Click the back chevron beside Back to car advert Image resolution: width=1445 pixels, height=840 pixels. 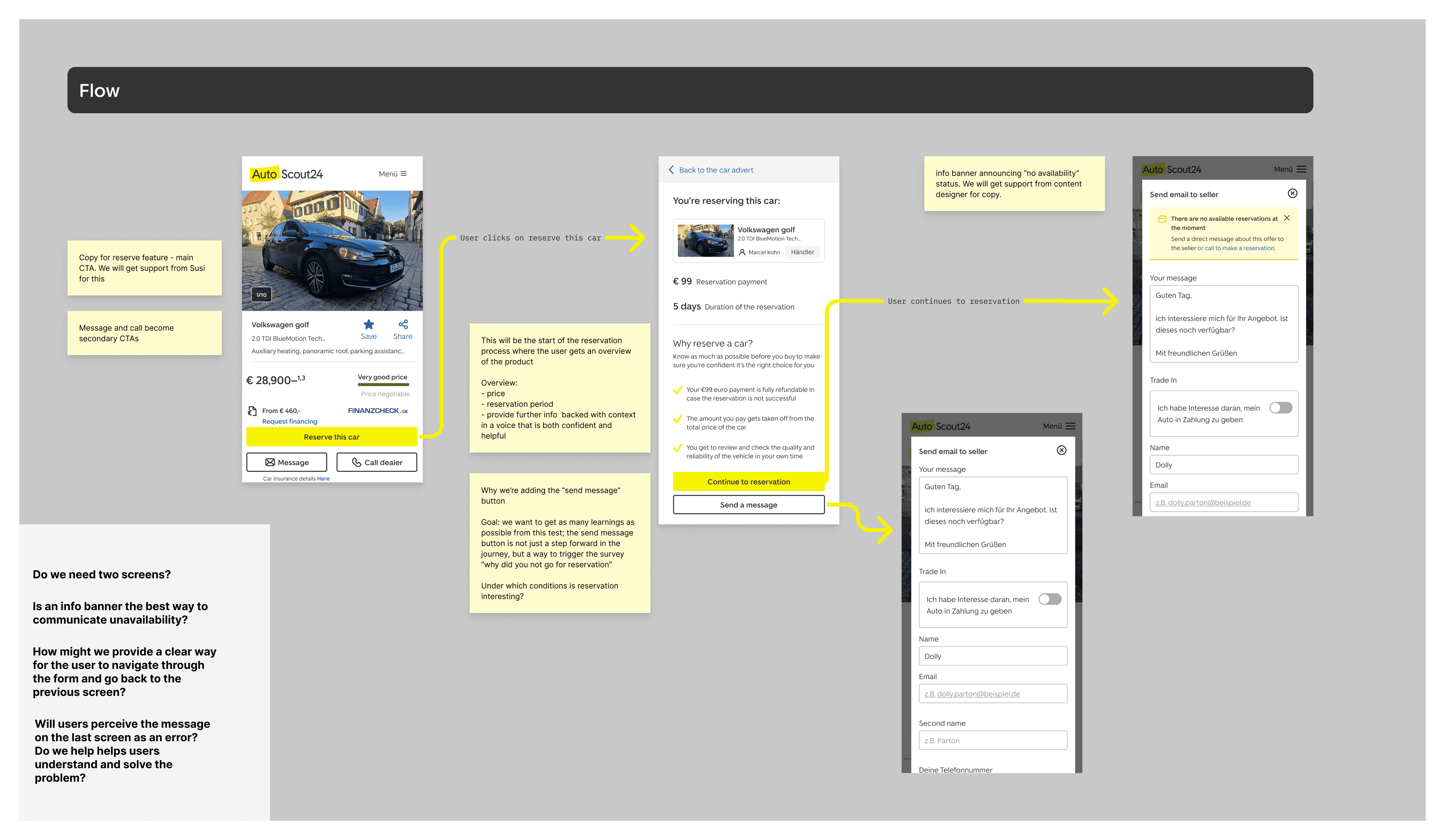pos(671,170)
